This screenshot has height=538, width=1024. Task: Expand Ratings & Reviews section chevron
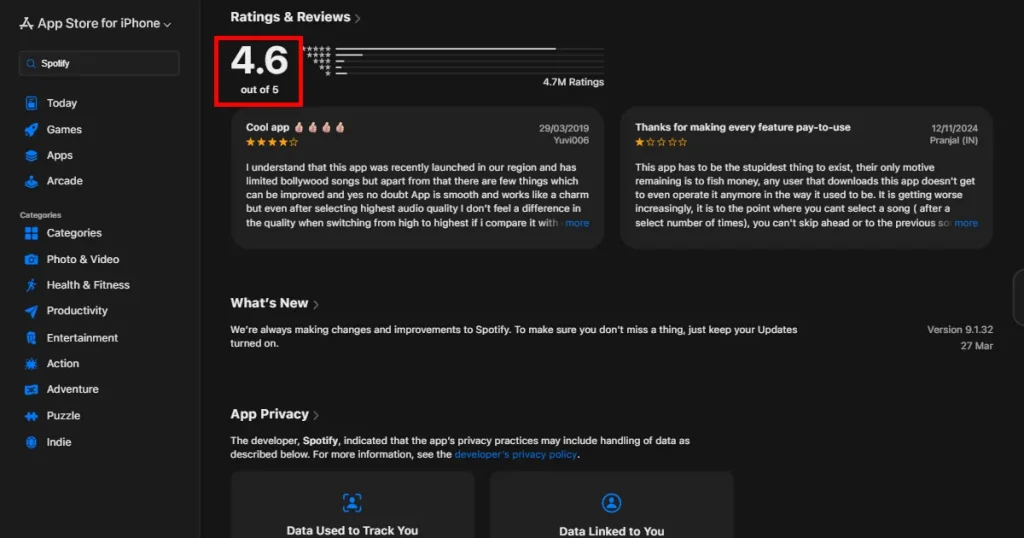coord(357,18)
